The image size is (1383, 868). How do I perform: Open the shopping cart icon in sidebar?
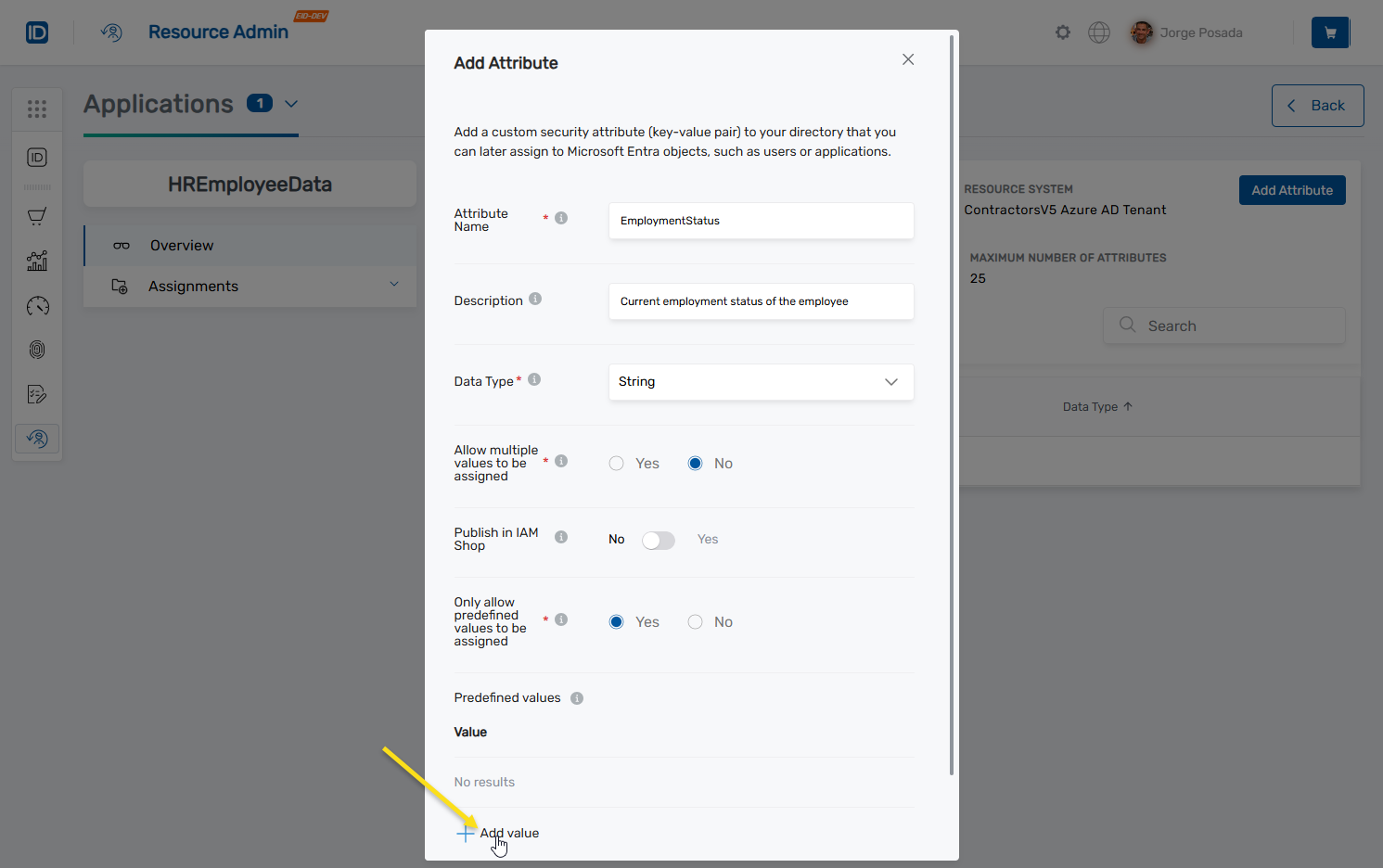[x=37, y=216]
